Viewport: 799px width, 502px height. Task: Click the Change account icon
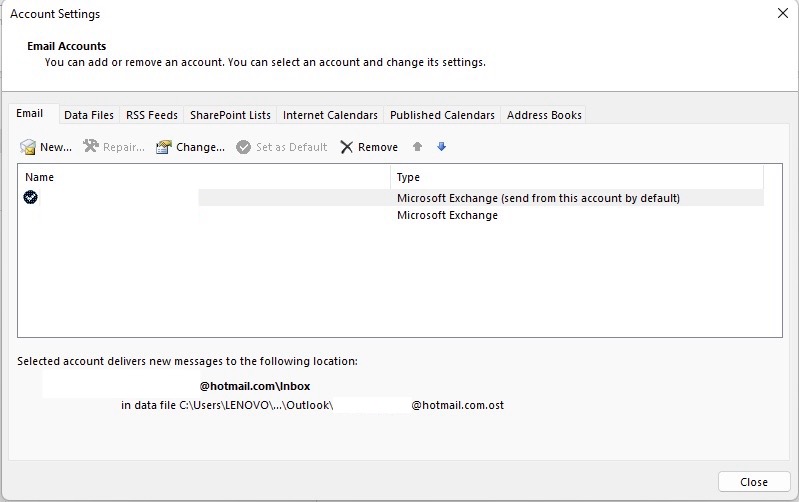coord(164,147)
